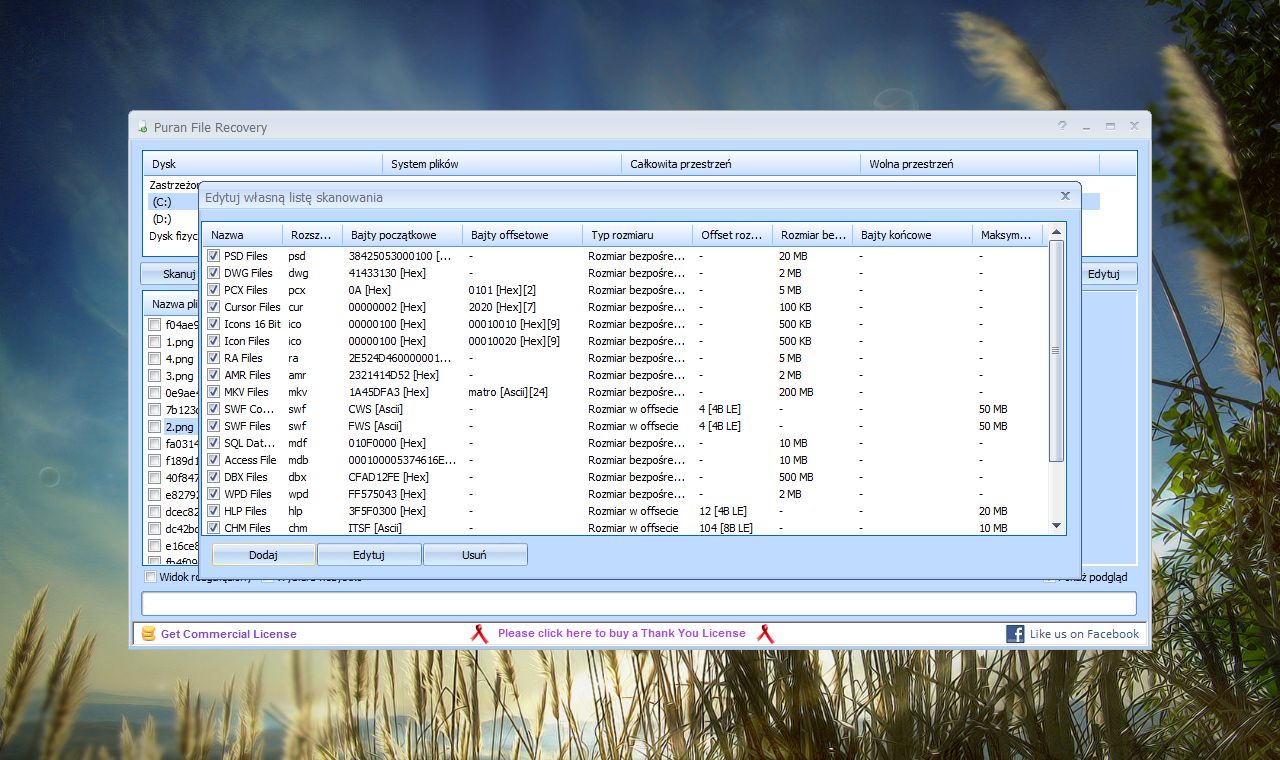
Task: Toggle the Icons 16 Bit checkbox
Action: [x=213, y=324]
